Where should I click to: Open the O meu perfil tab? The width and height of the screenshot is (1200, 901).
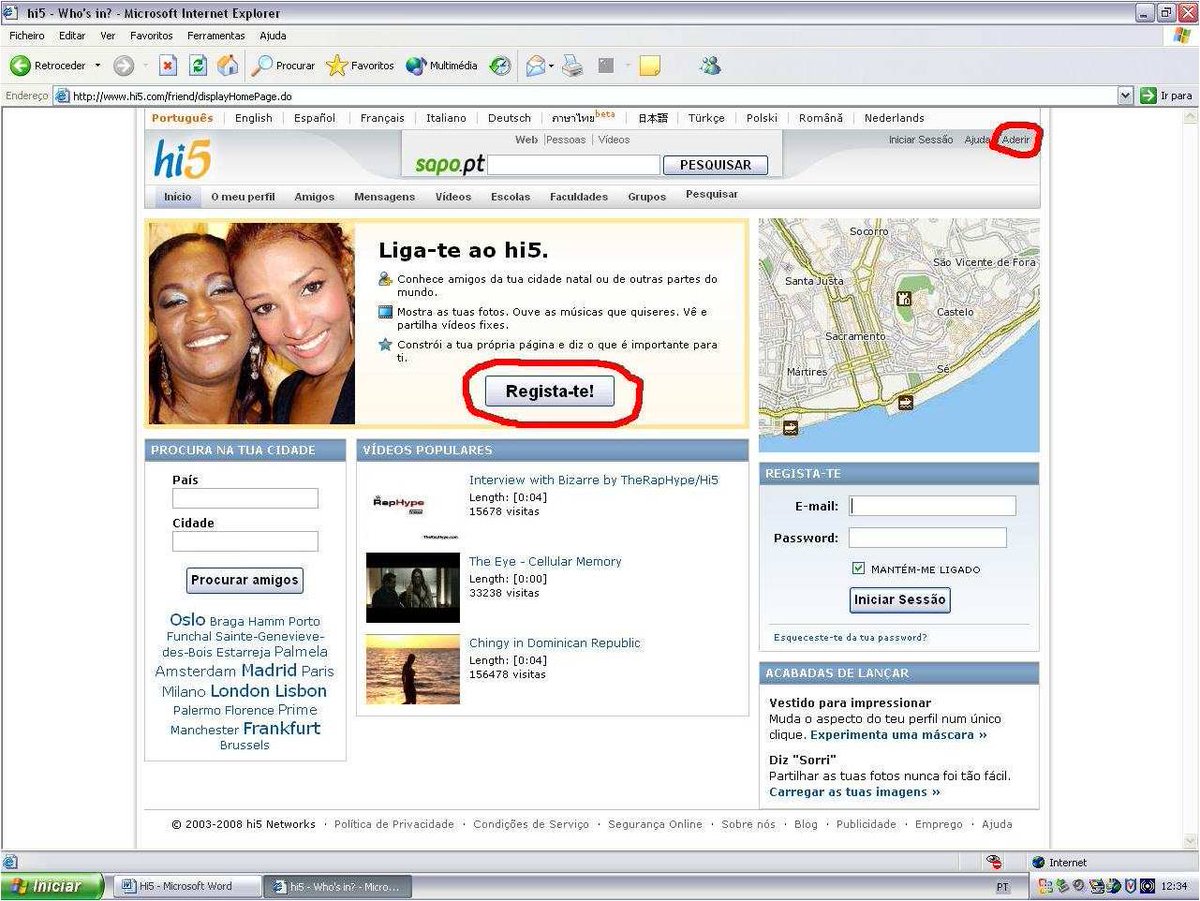click(x=243, y=197)
